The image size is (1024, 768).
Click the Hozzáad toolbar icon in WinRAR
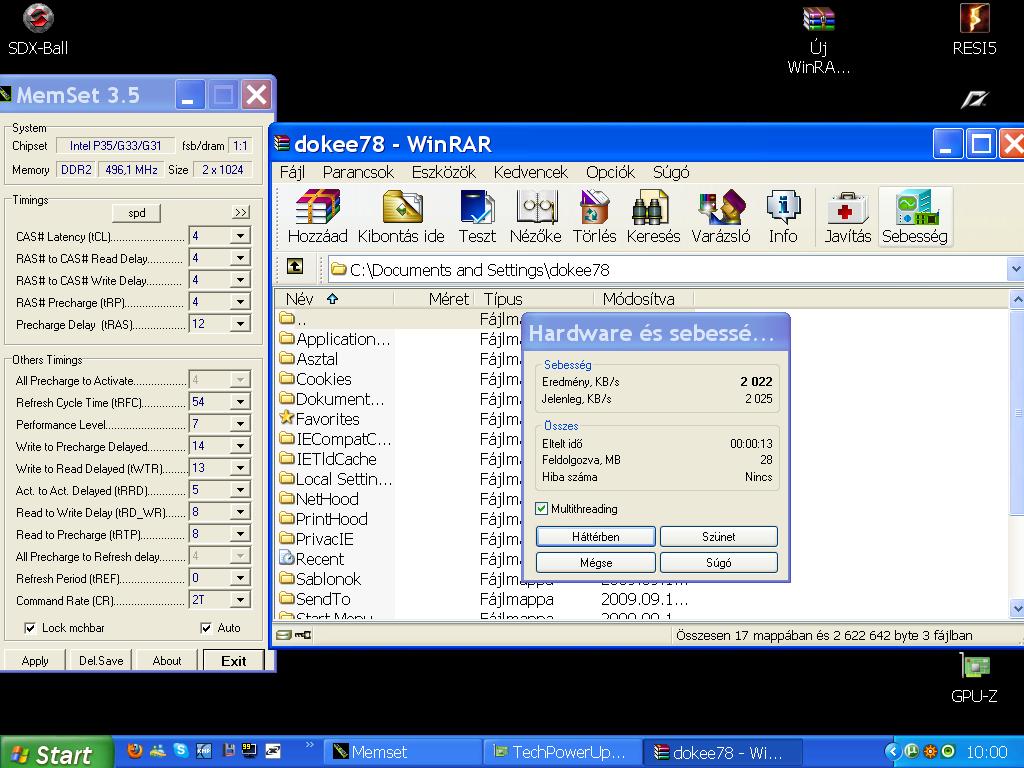pos(317,216)
